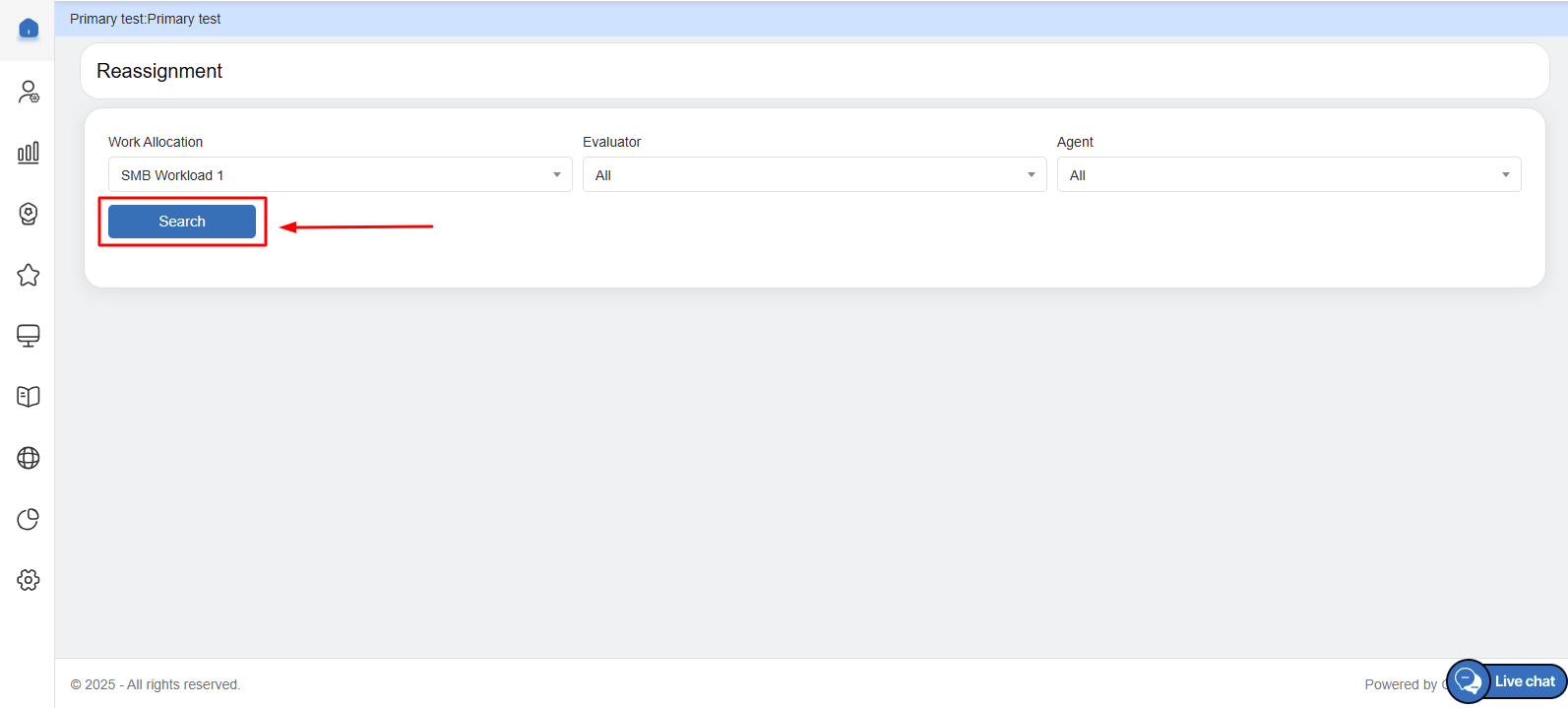This screenshot has width=1568, height=708.
Task: Select the star icon in sidebar
Action: [x=29, y=275]
